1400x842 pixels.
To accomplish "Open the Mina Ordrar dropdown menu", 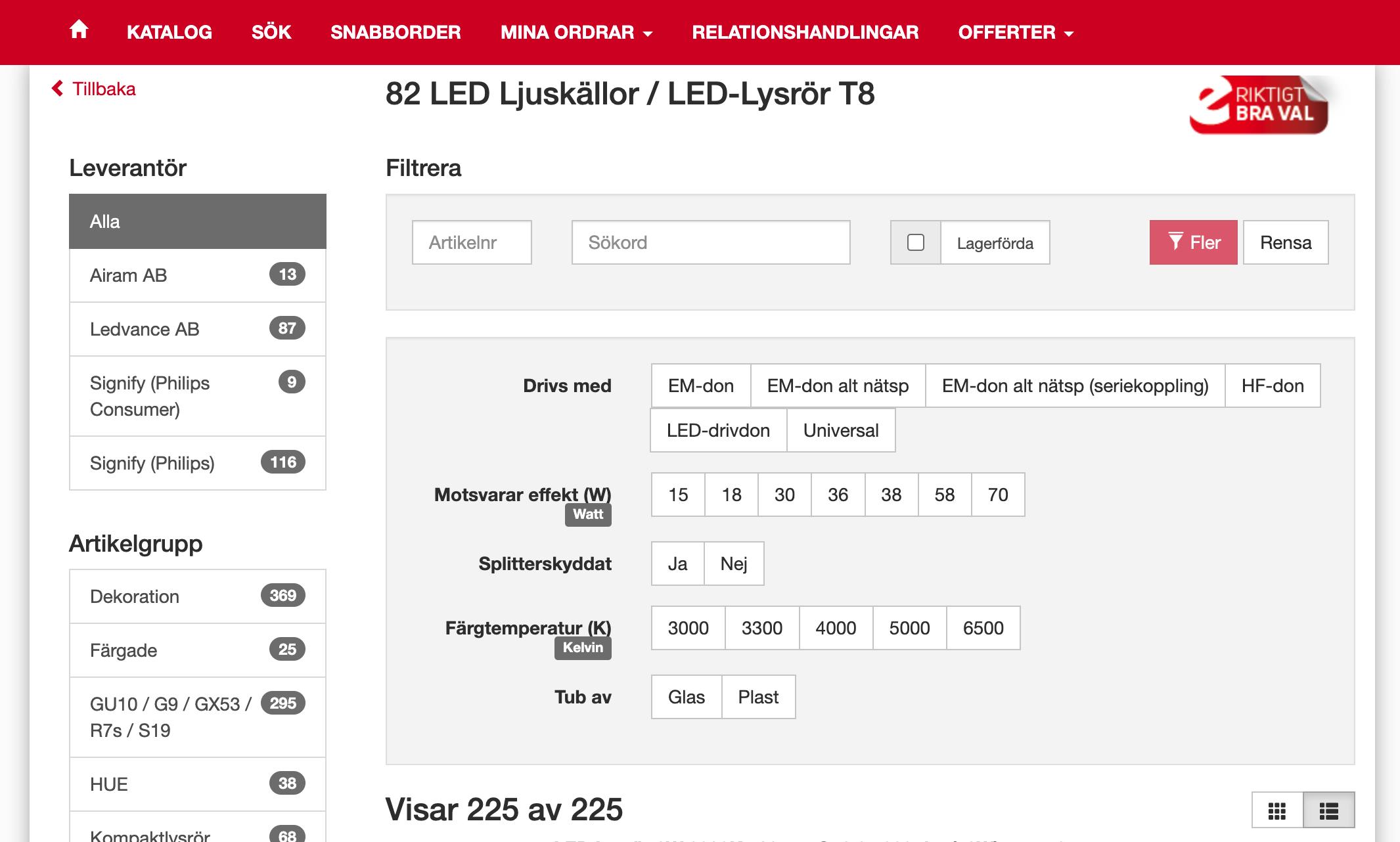I will pyautogui.click(x=576, y=32).
